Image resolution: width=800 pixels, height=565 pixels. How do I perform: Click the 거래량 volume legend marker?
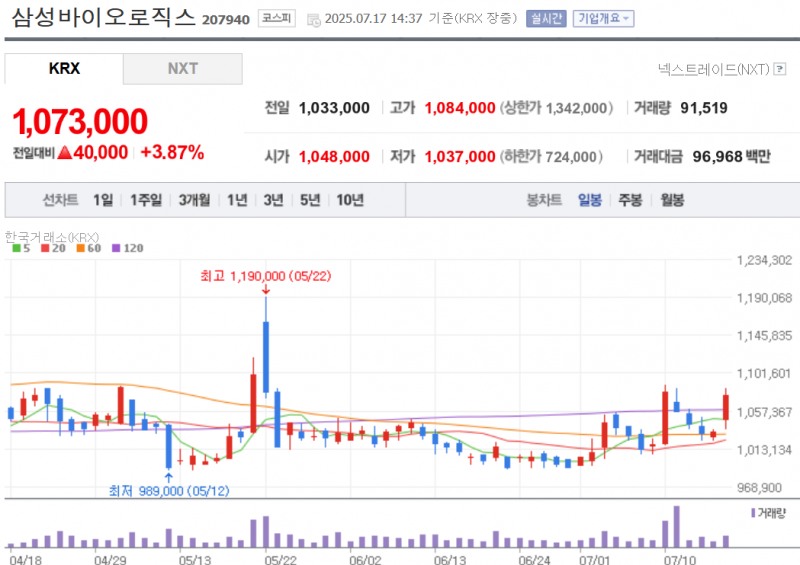tap(753, 513)
